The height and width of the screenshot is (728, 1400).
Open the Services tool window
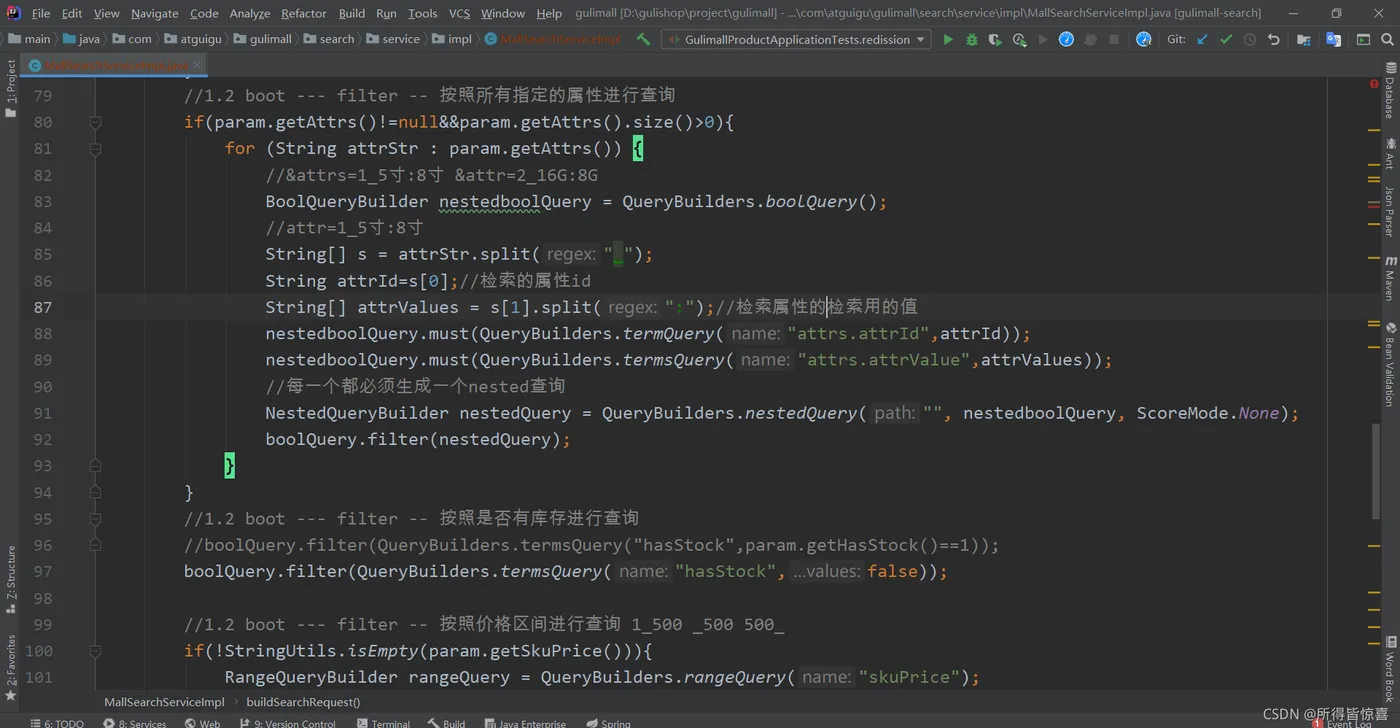point(134,722)
